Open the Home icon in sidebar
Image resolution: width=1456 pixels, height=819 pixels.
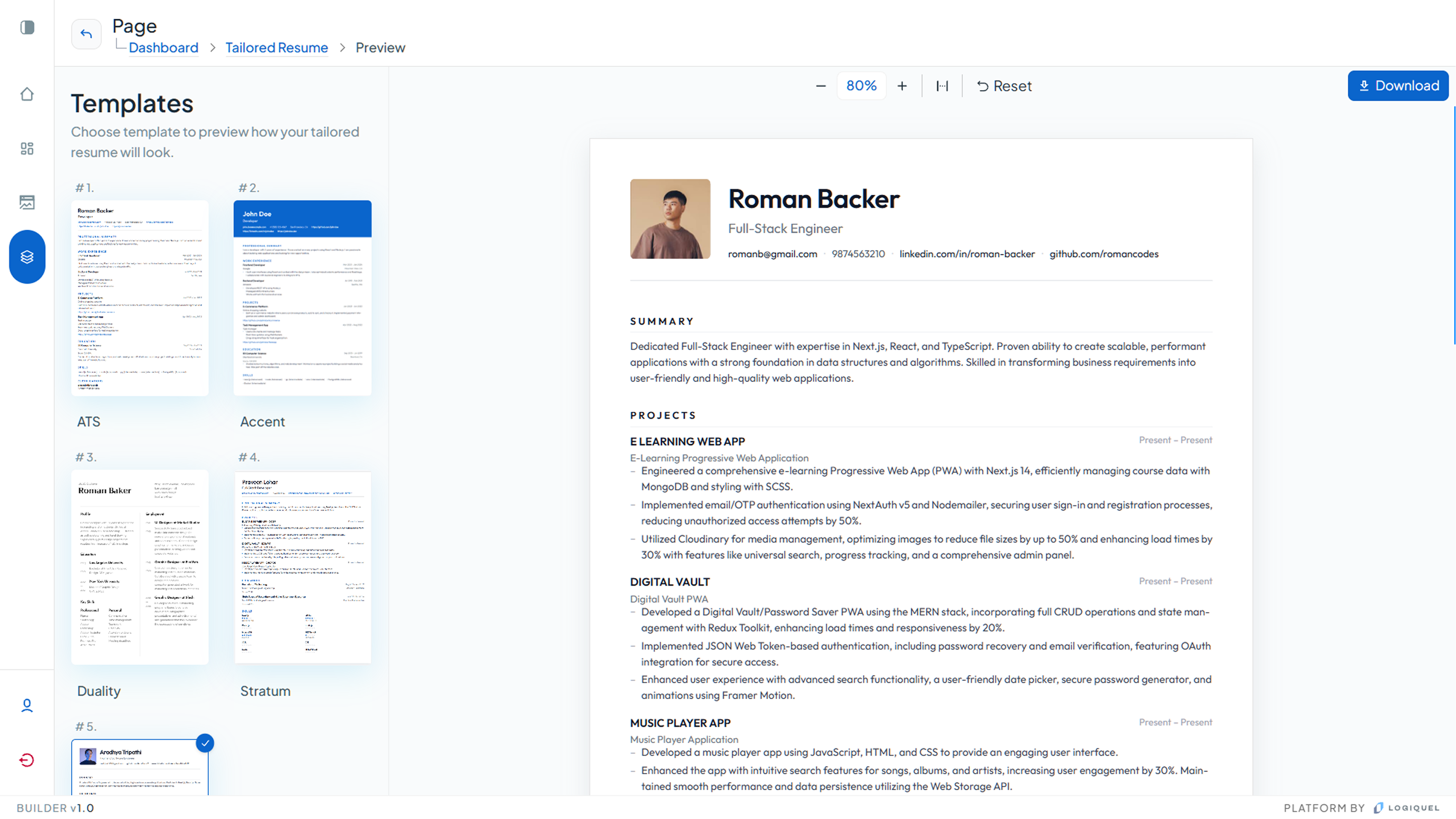[x=27, y=94]
